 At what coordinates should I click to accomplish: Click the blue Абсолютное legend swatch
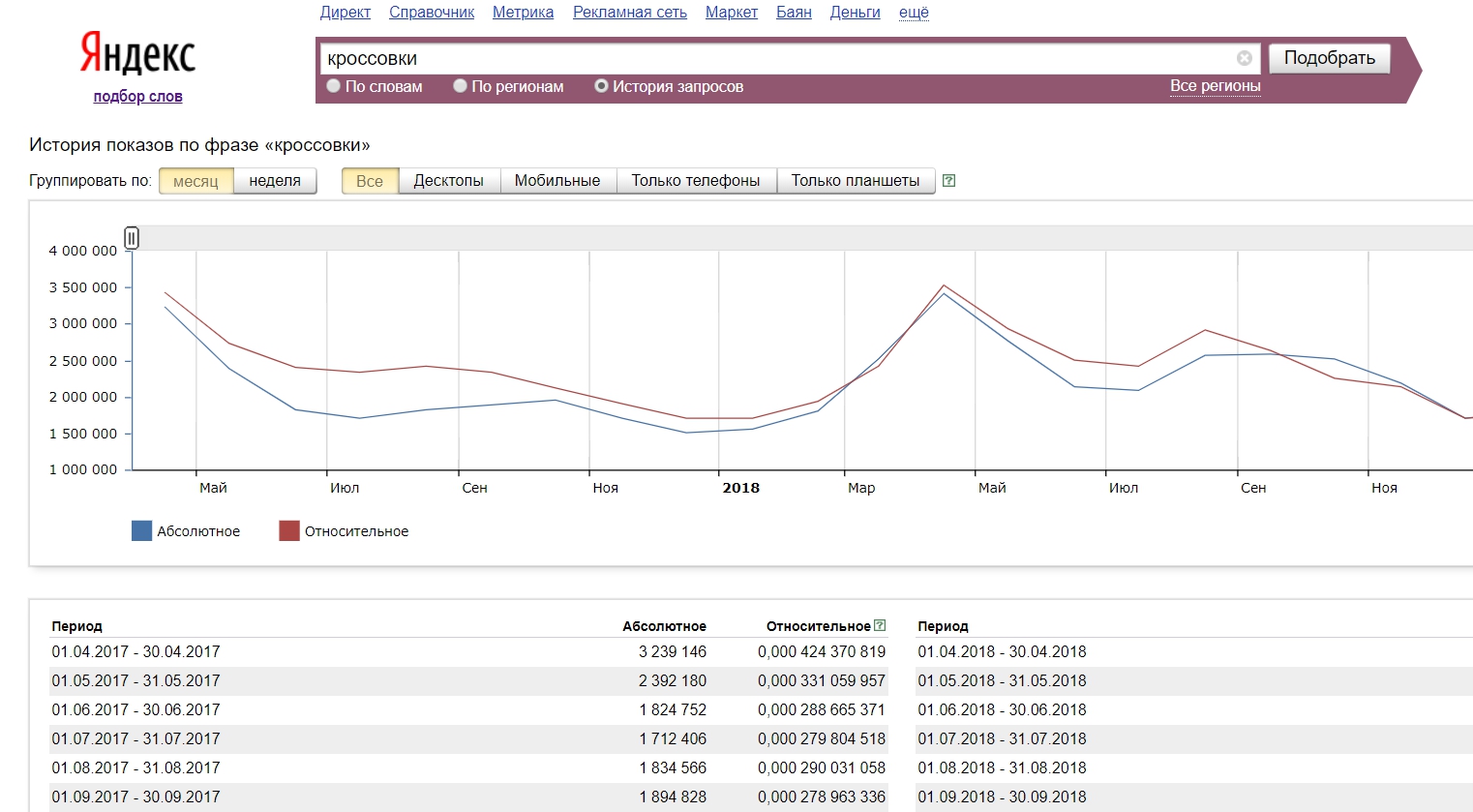point(141,530)
